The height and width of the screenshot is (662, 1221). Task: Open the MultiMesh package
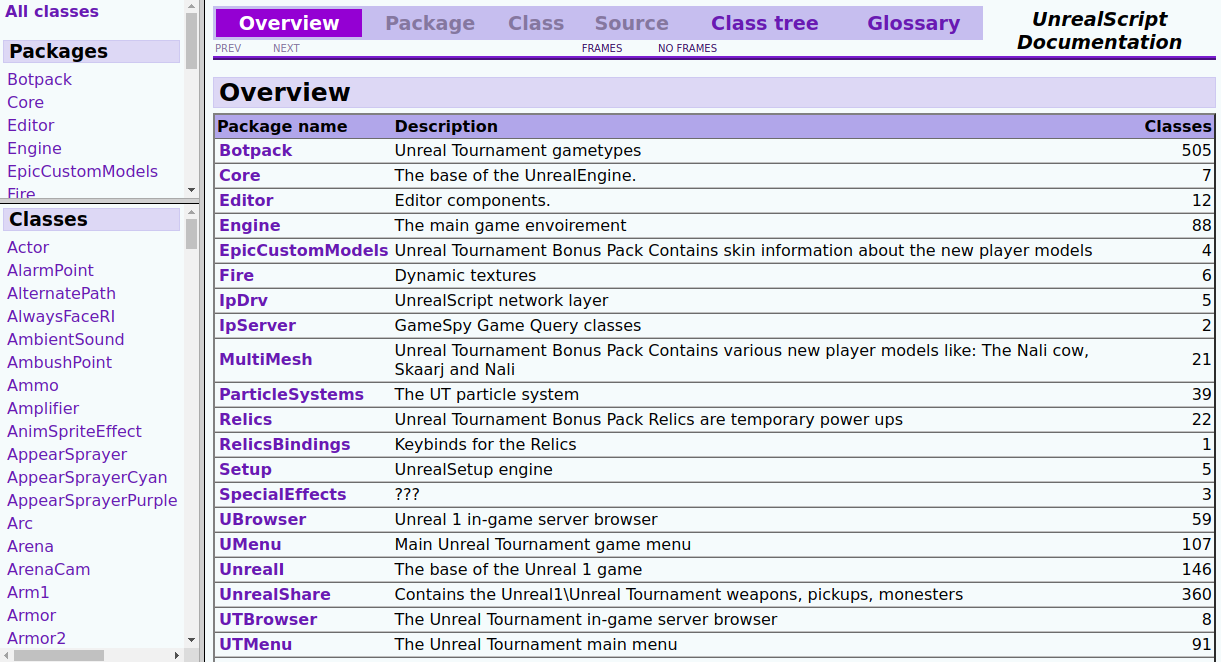(266, 360)
